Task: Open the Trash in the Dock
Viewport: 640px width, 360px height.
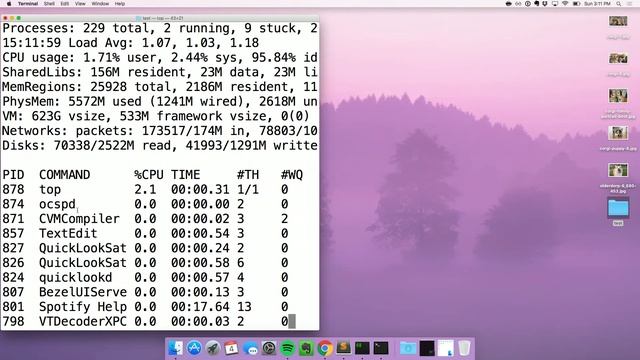Action: [464, 348]
